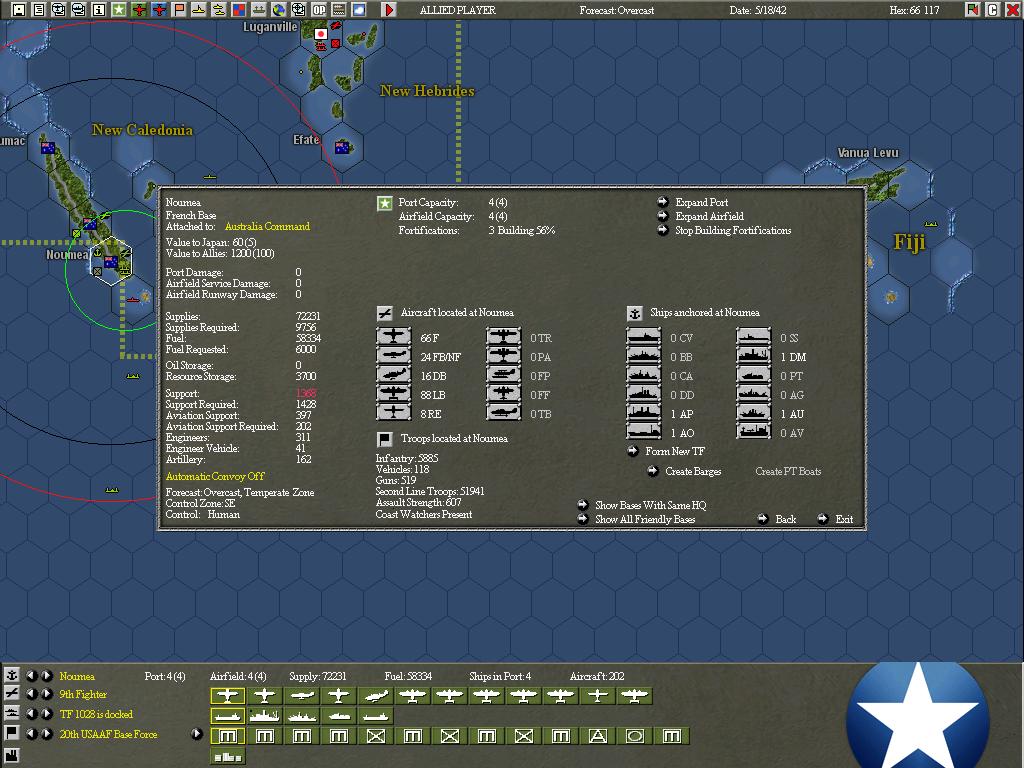Click the fighter aircraft icon next to 66 F
This screenshot has width=1024, height=768.
point(394,337)
